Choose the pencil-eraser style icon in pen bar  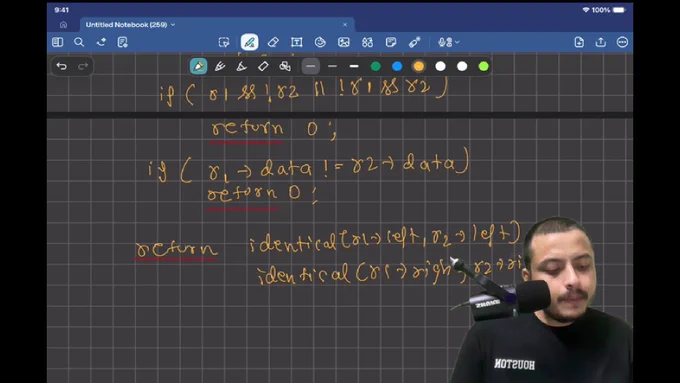click(x=263, y=66)
